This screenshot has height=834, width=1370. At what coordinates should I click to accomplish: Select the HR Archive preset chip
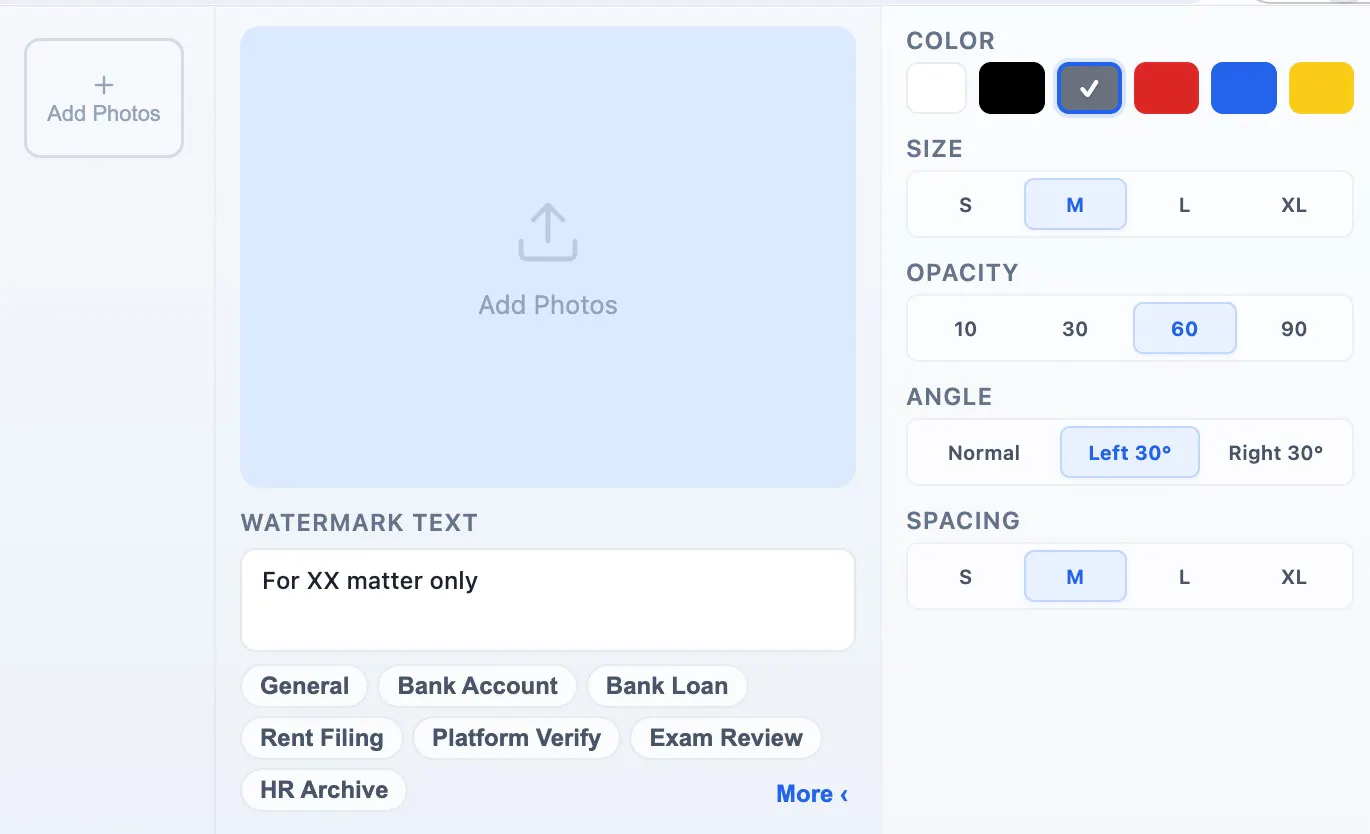pos(324,790)
